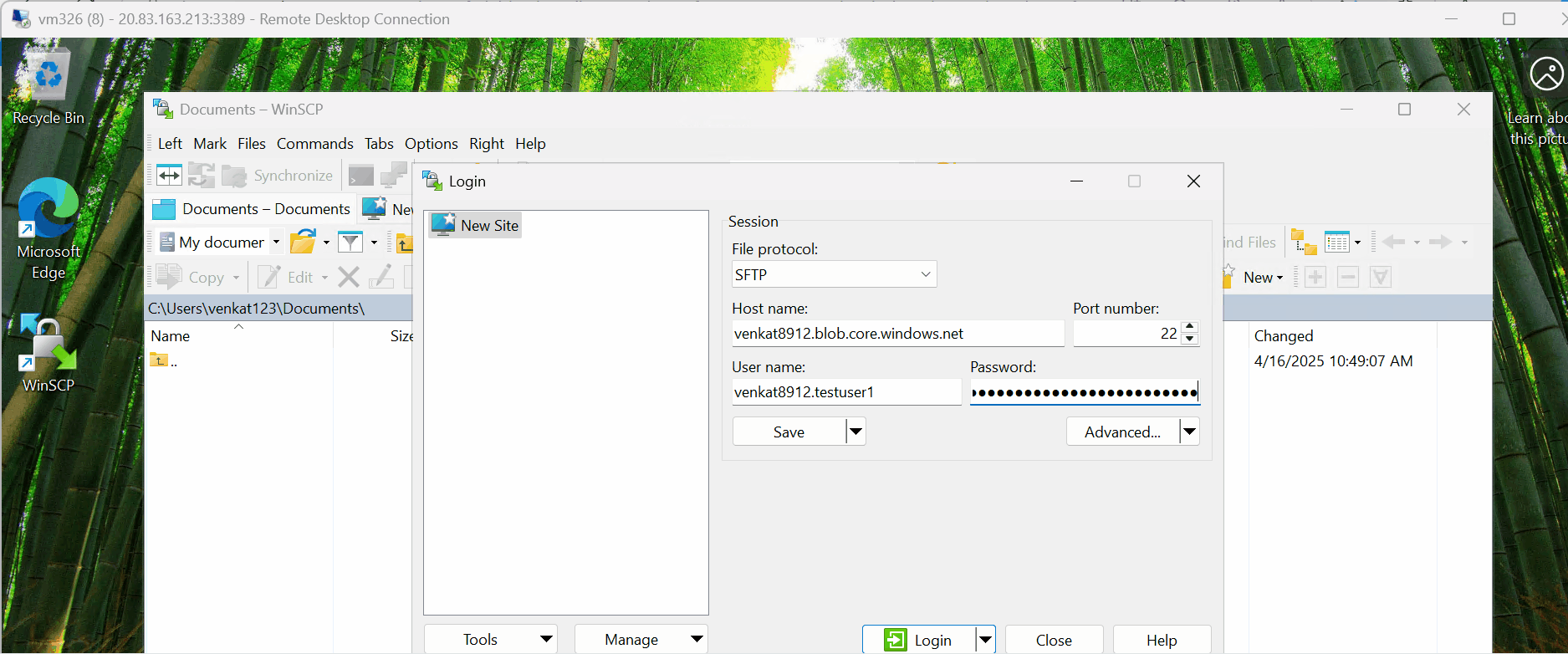
Task: Click the directory tree icon in right panel
Action: tap(1304, 243)
